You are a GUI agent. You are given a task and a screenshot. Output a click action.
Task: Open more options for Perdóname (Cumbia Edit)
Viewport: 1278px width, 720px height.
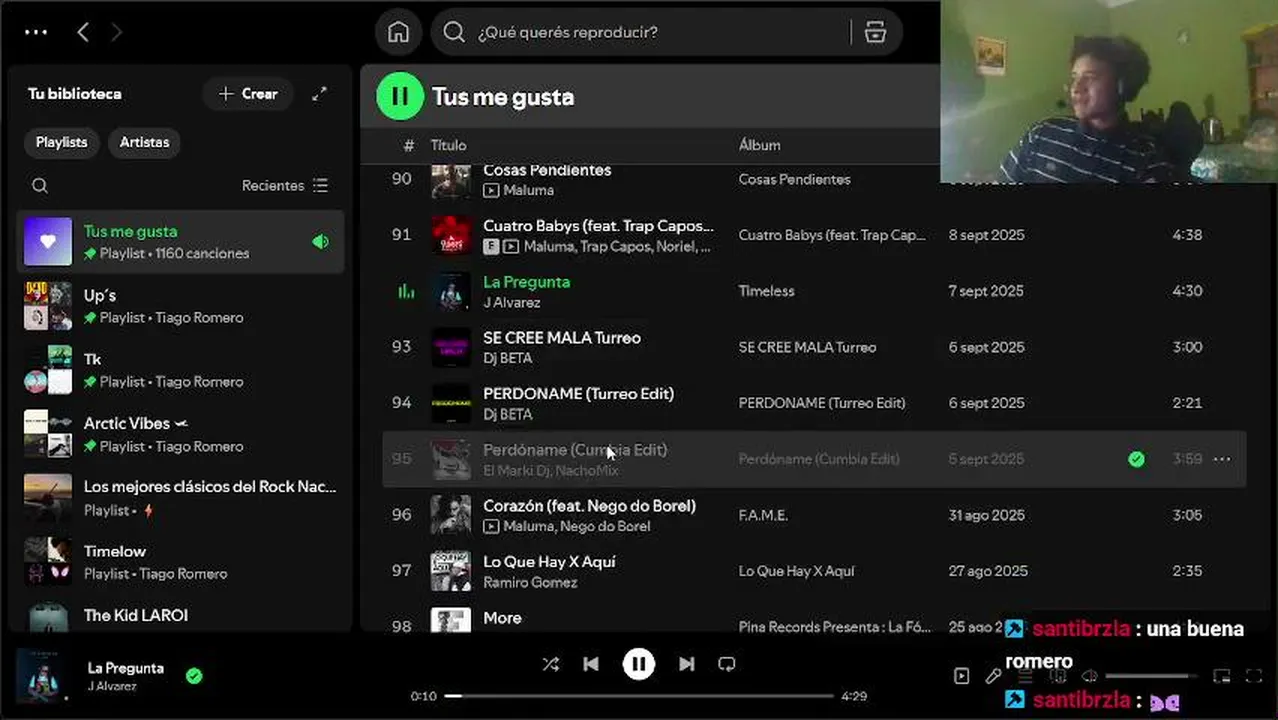click(x=1222, y=459)
